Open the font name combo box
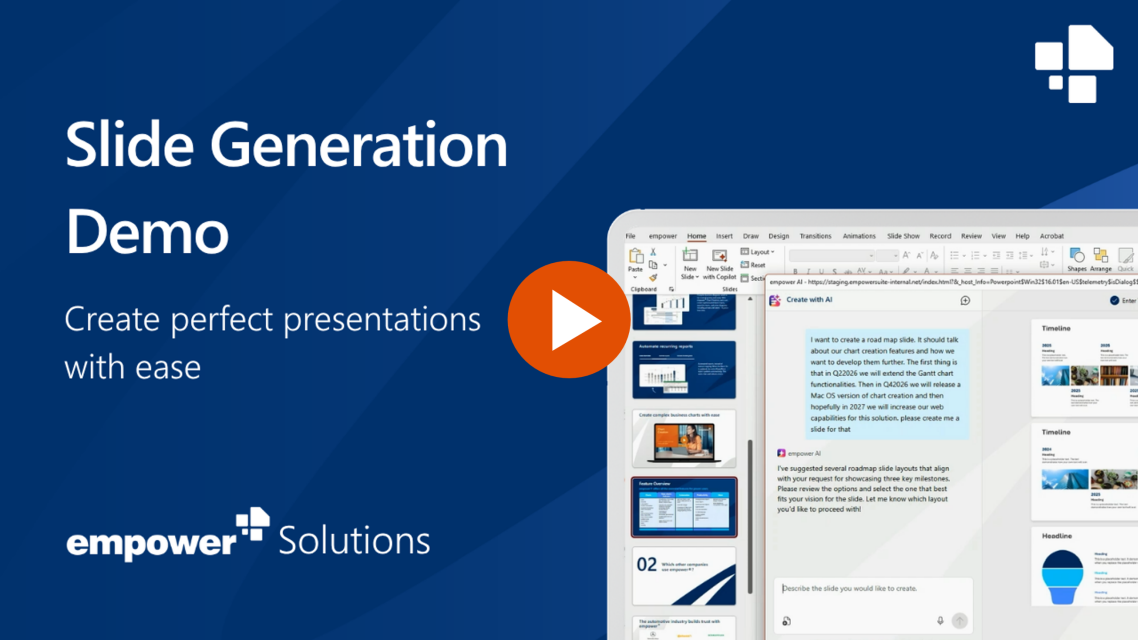 (832, 255)
